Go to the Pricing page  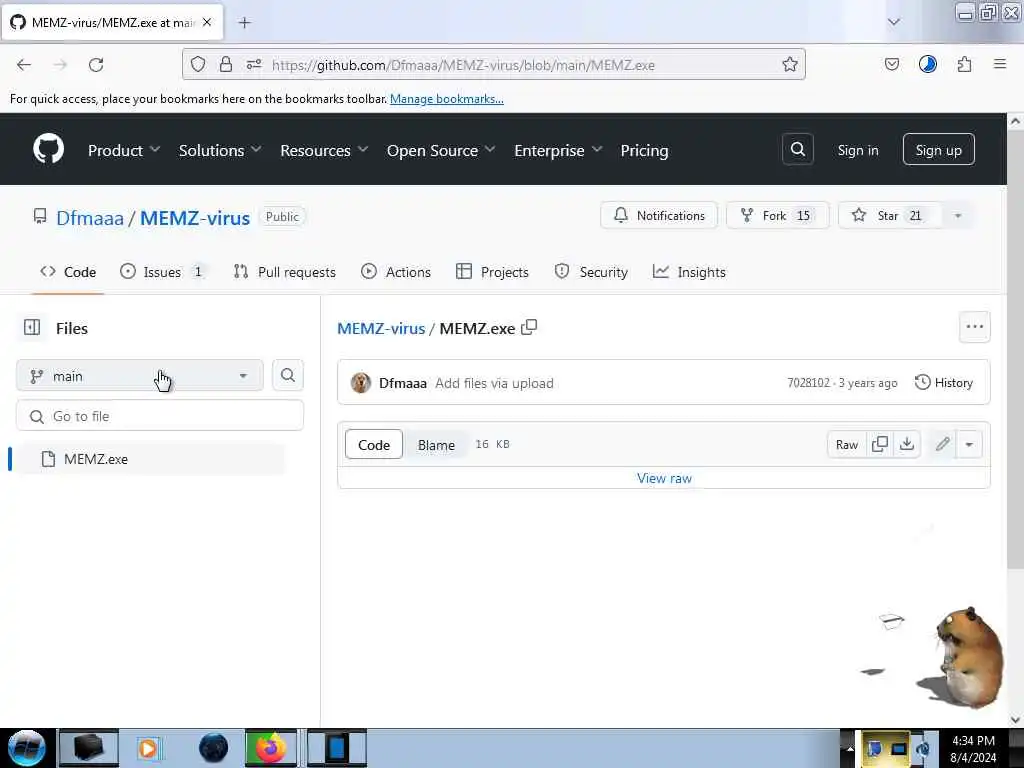[x=644, y=150]
